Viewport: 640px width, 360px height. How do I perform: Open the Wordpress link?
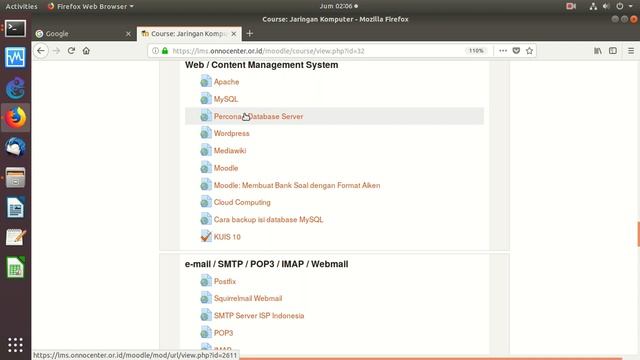[231, 133]
